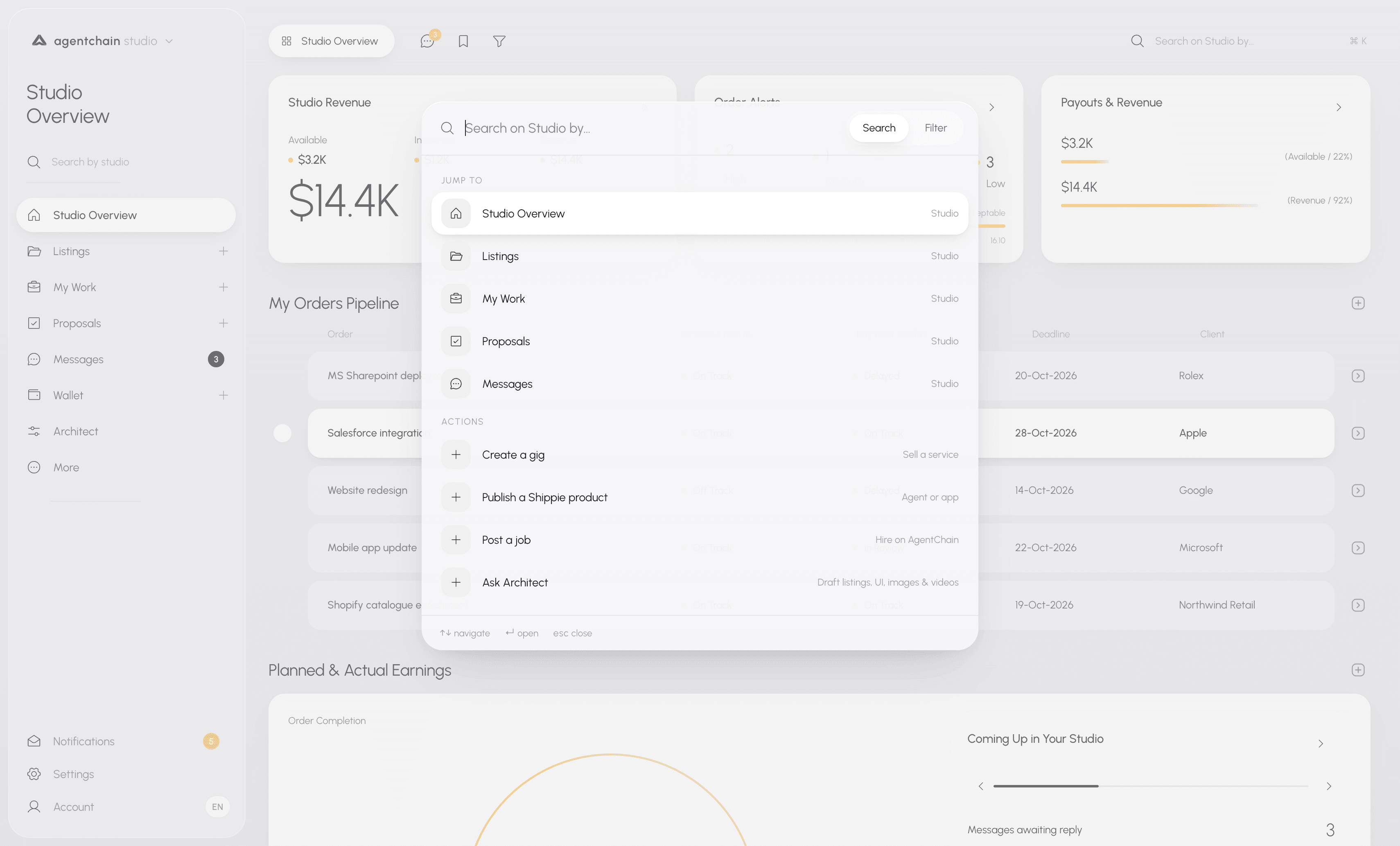This screenshot has width=1400, height=846.
Task: Expand Listings with its plus button
Action: point(223,251)
